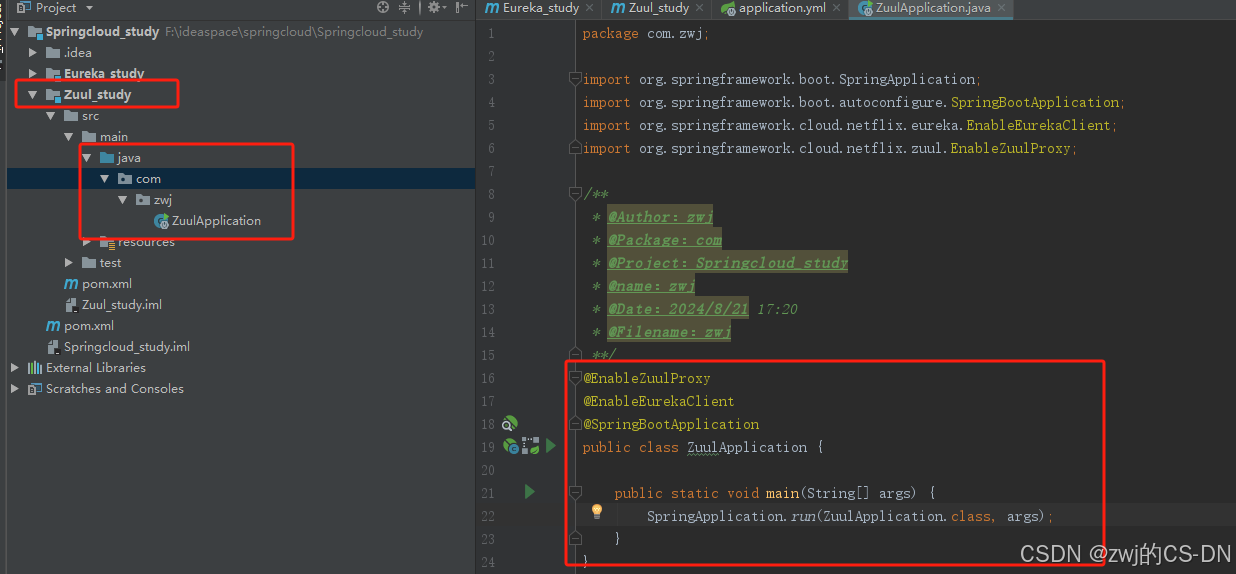Expand the test folder arrow
The height and width of the screenshot is (574, 1236).
click(69, 263)
